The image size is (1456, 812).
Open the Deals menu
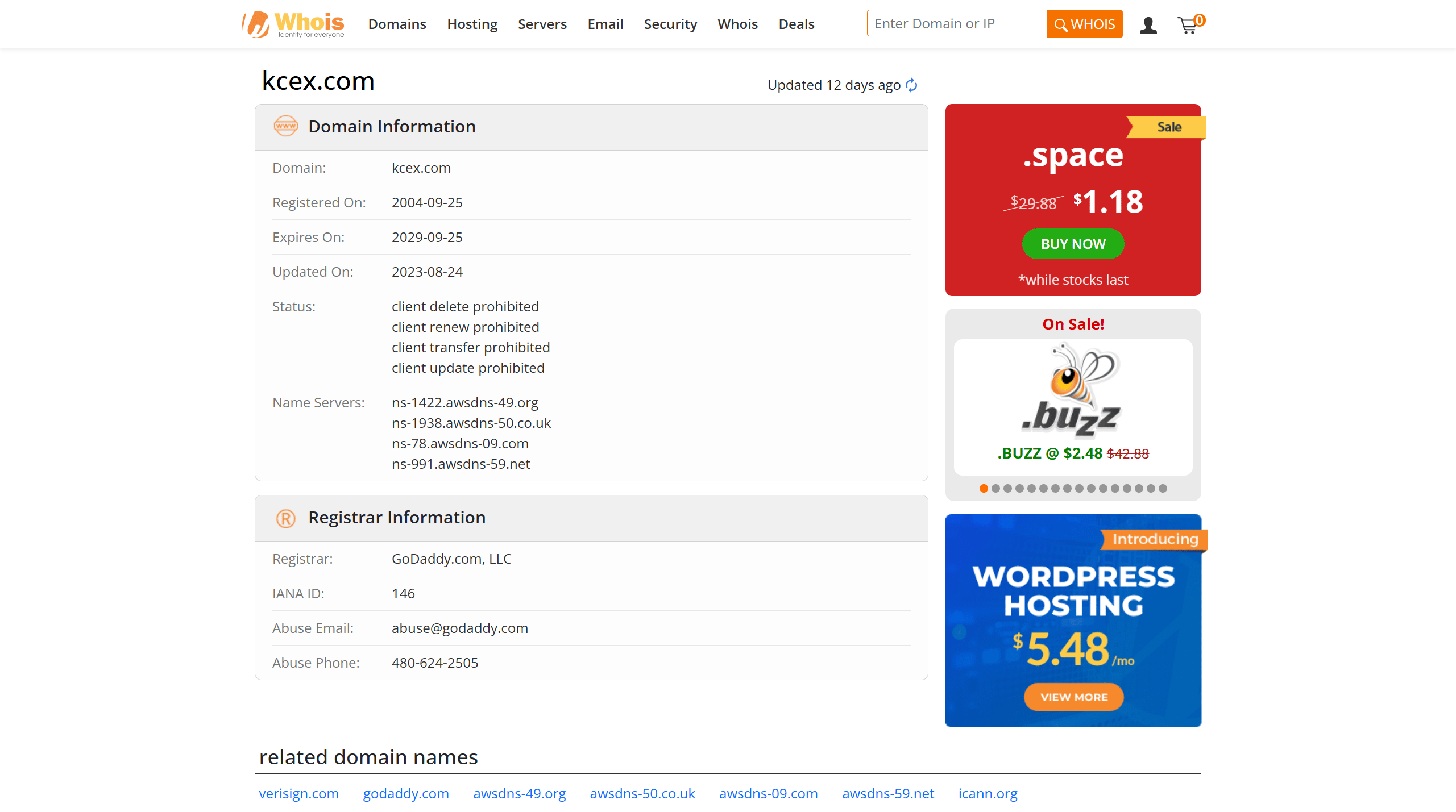click(x=796, y=24)
